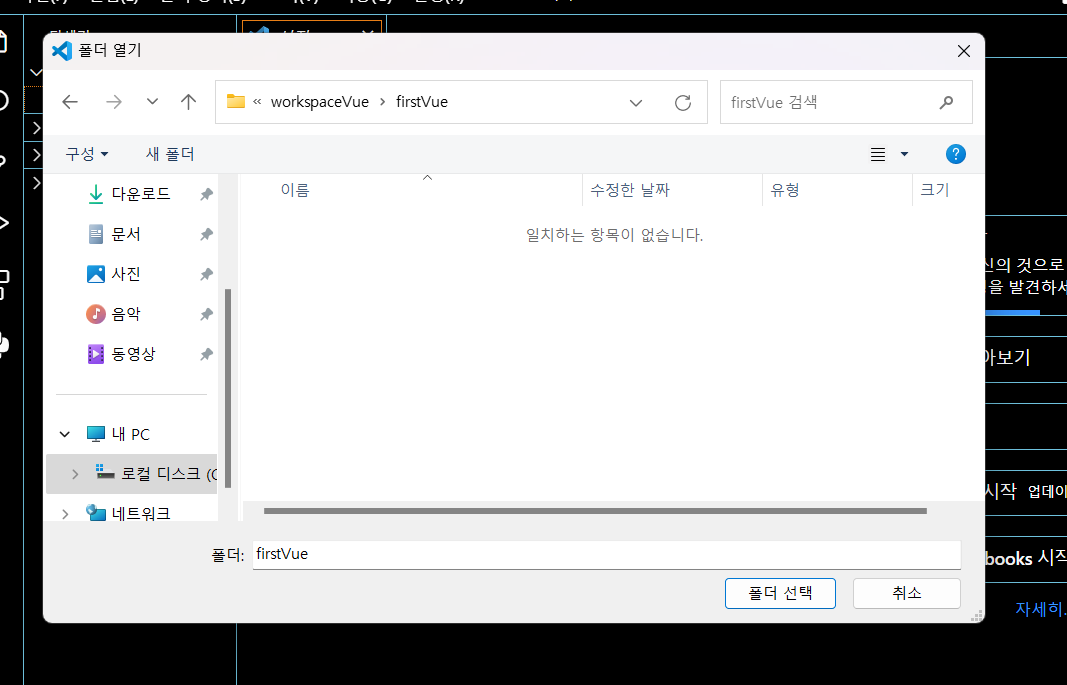Click pin icon next to 다운로드
Viewport: 1067px width, 685px height.
[x=206, y=195]
